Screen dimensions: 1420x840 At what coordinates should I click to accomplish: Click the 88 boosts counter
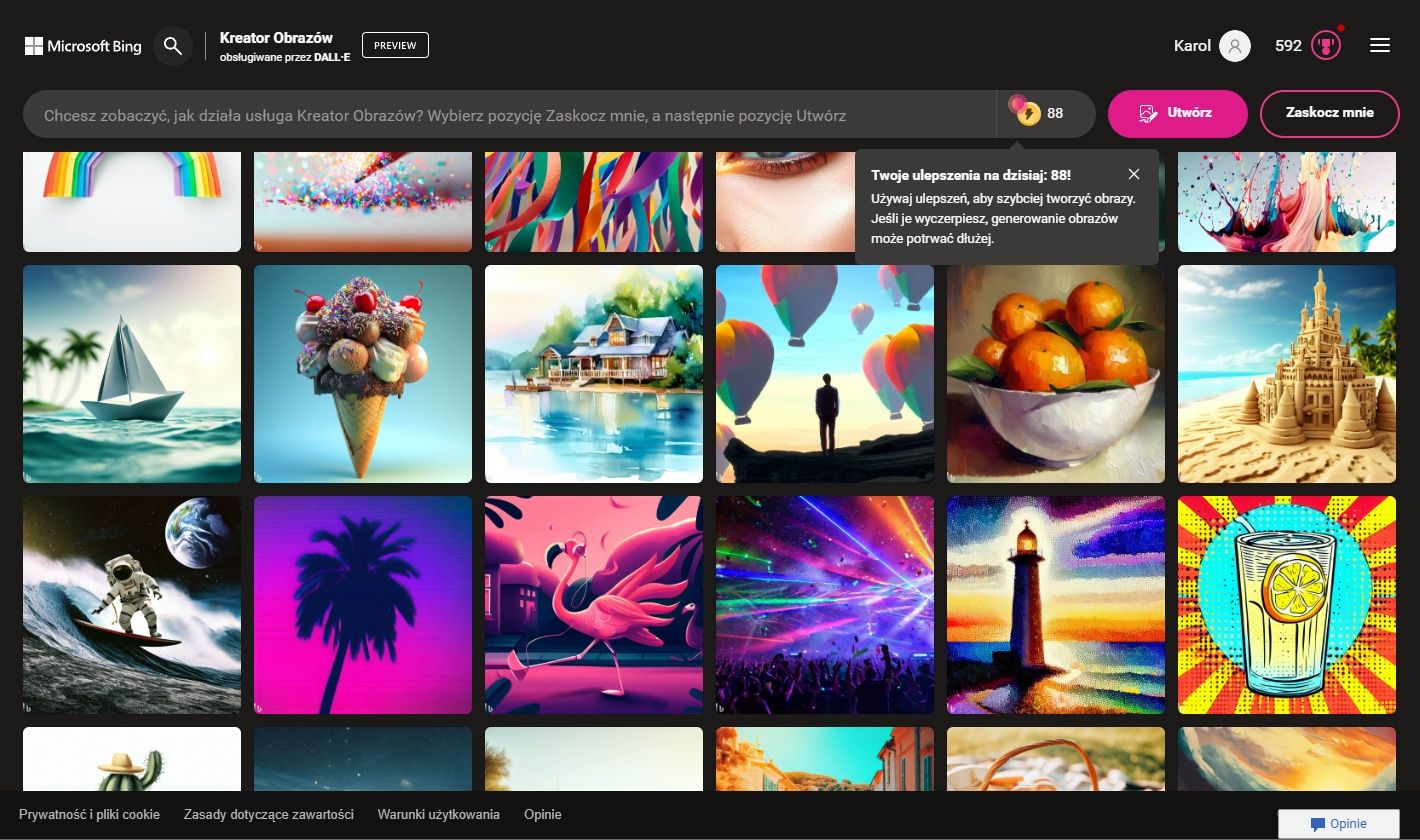pos(1055,113)
